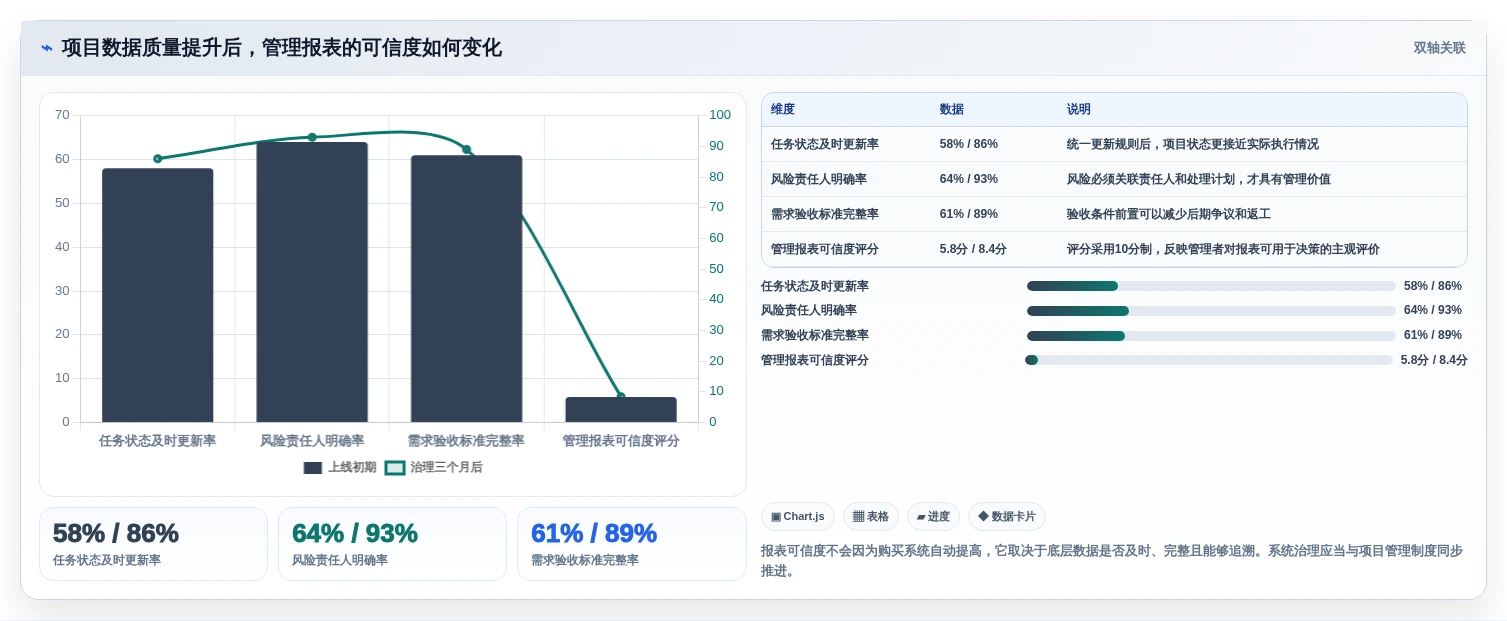Click the 管理报表可信度评分 progress bar

pyautogui.click(x=1209, y=360)
